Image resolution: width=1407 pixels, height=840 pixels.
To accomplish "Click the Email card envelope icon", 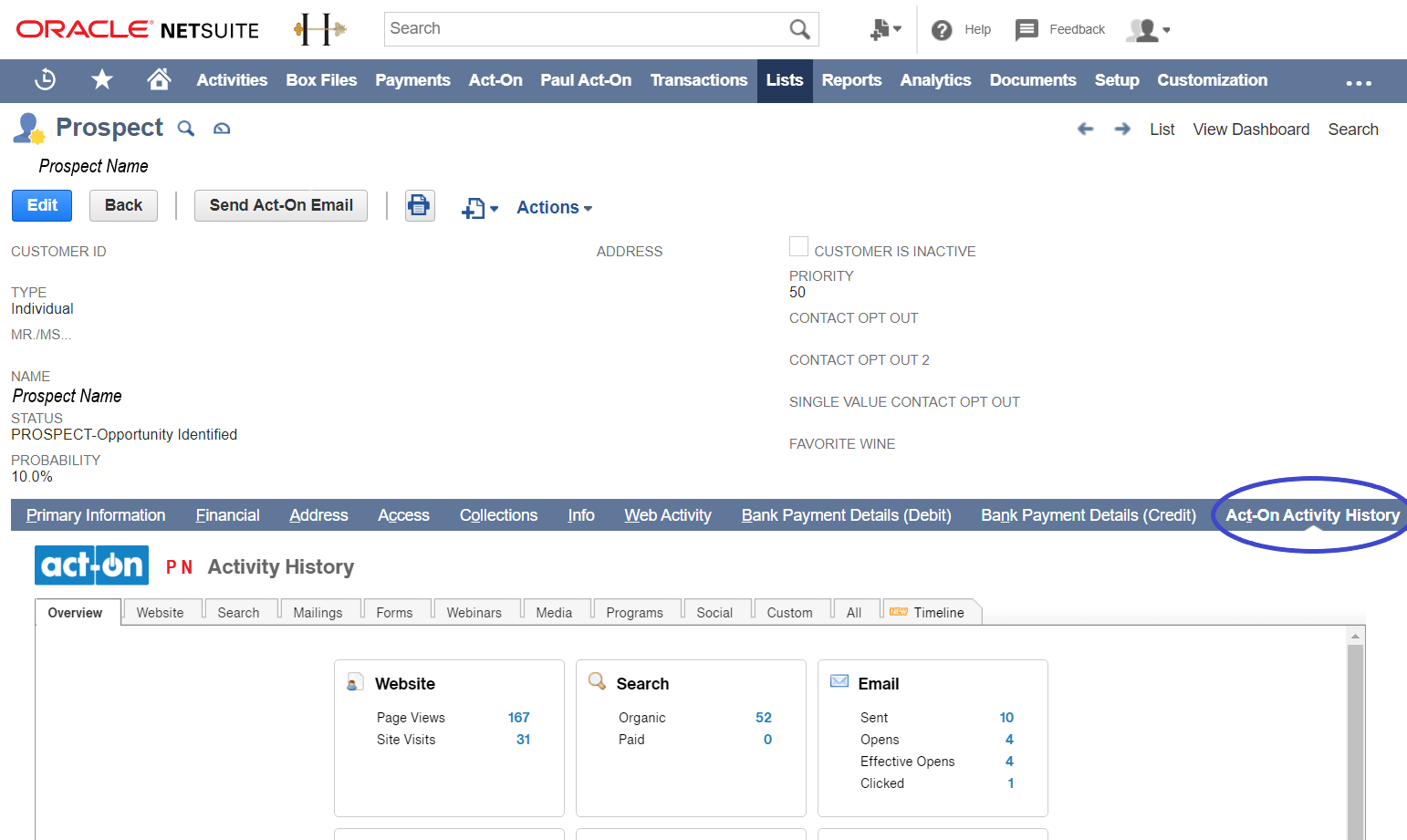I will tap(839, 681).
